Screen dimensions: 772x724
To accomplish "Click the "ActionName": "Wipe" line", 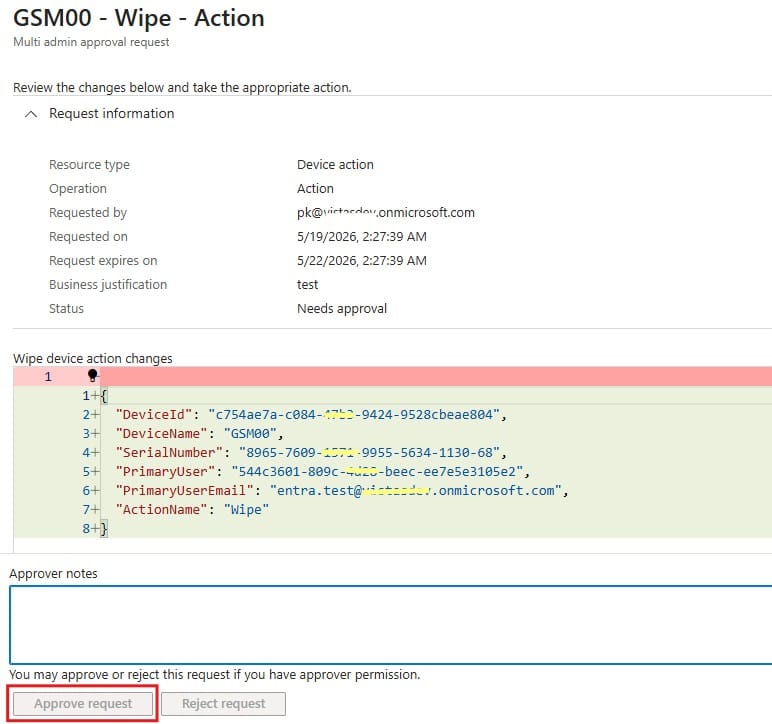I will coord(192,509).
